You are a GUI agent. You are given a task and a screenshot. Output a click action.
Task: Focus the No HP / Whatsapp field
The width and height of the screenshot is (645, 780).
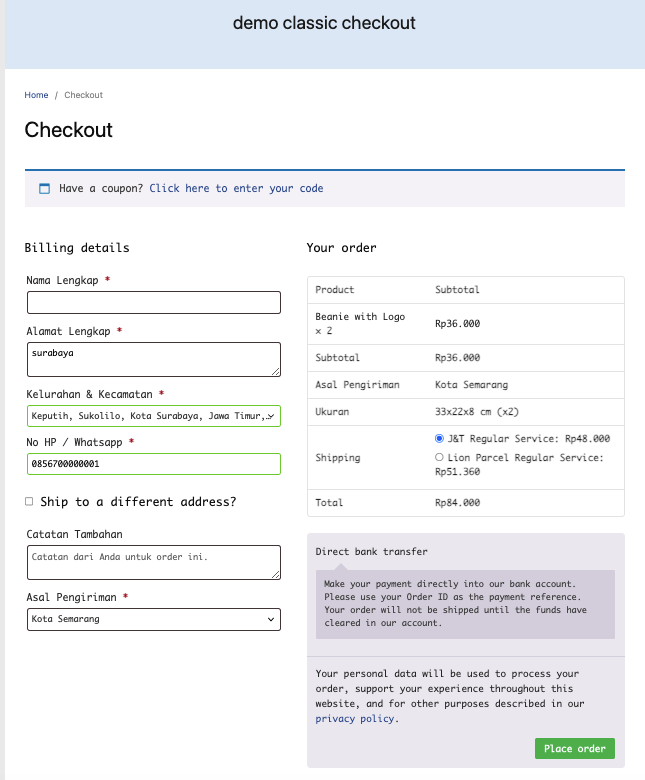click(154, 464)
